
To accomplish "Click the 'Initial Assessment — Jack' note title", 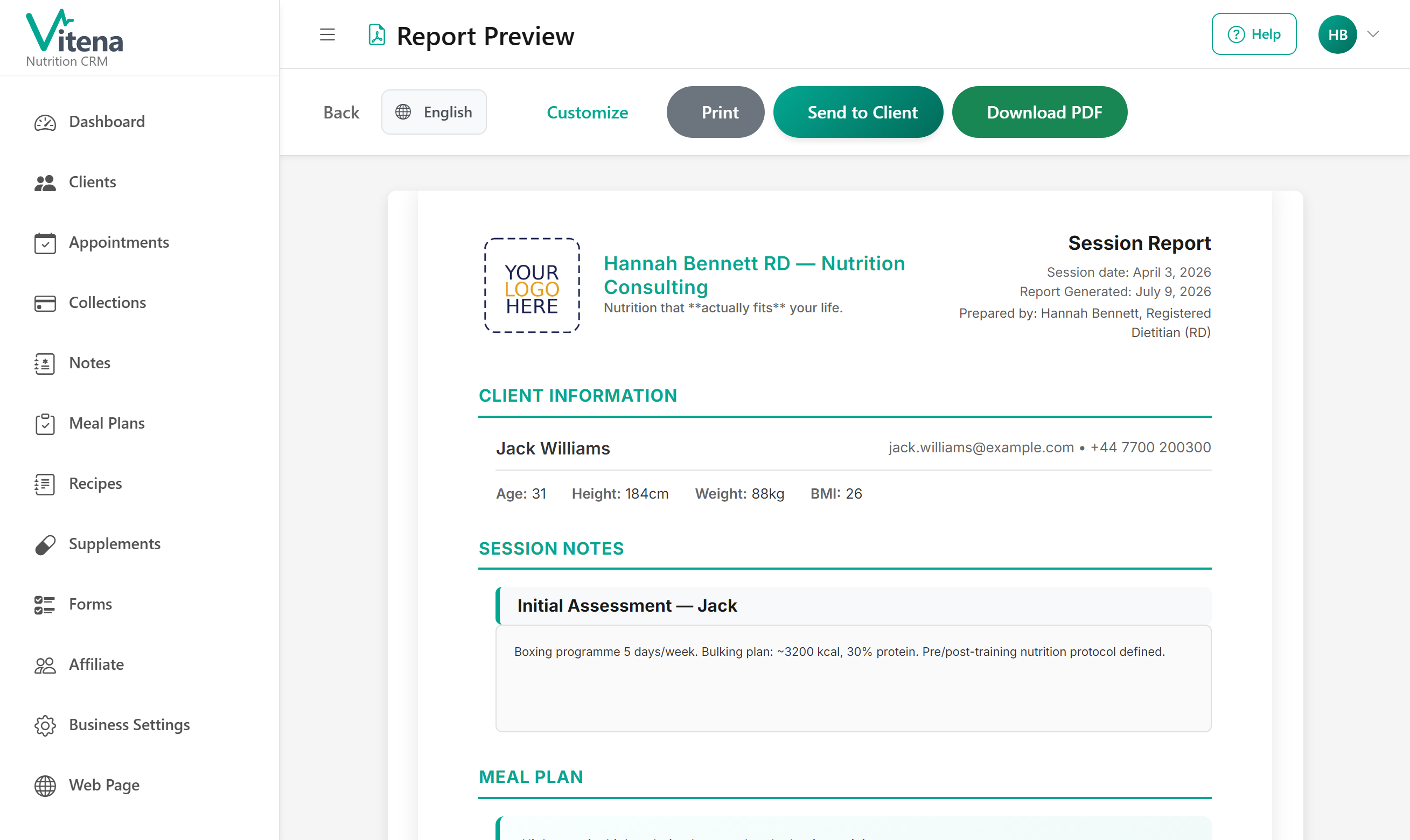I will [x=626, y=606].
